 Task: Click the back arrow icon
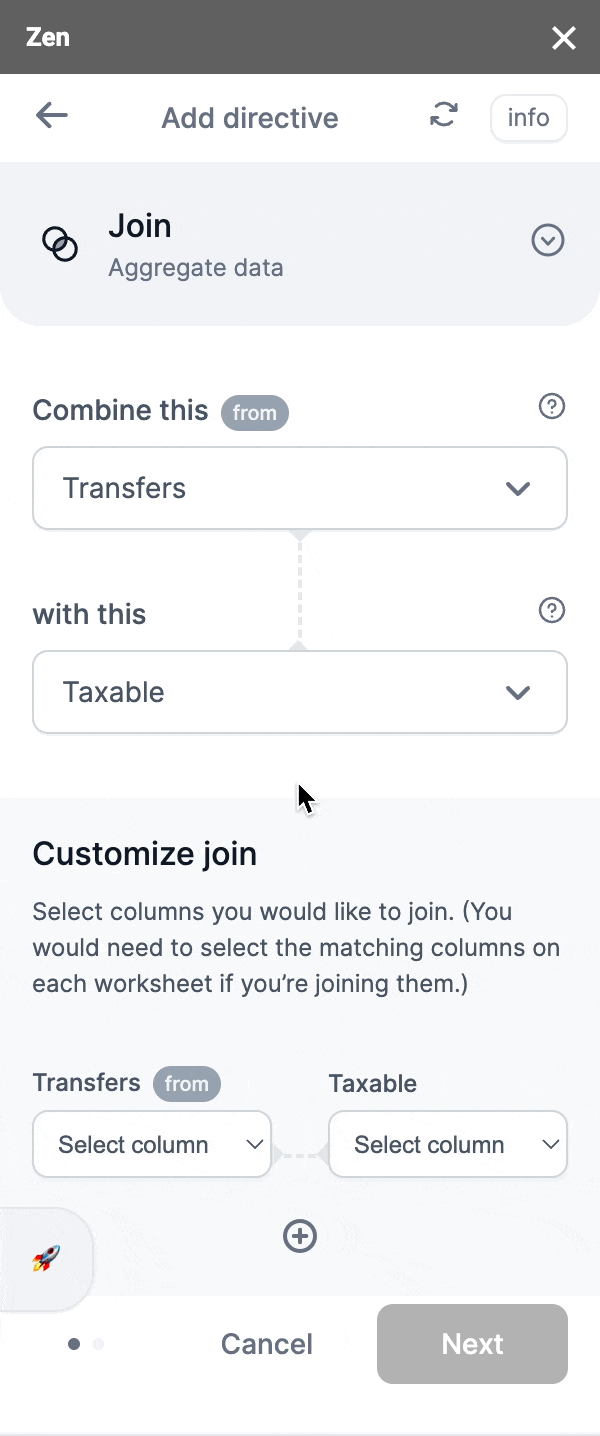pyautogui.click(x=52, y=116)
